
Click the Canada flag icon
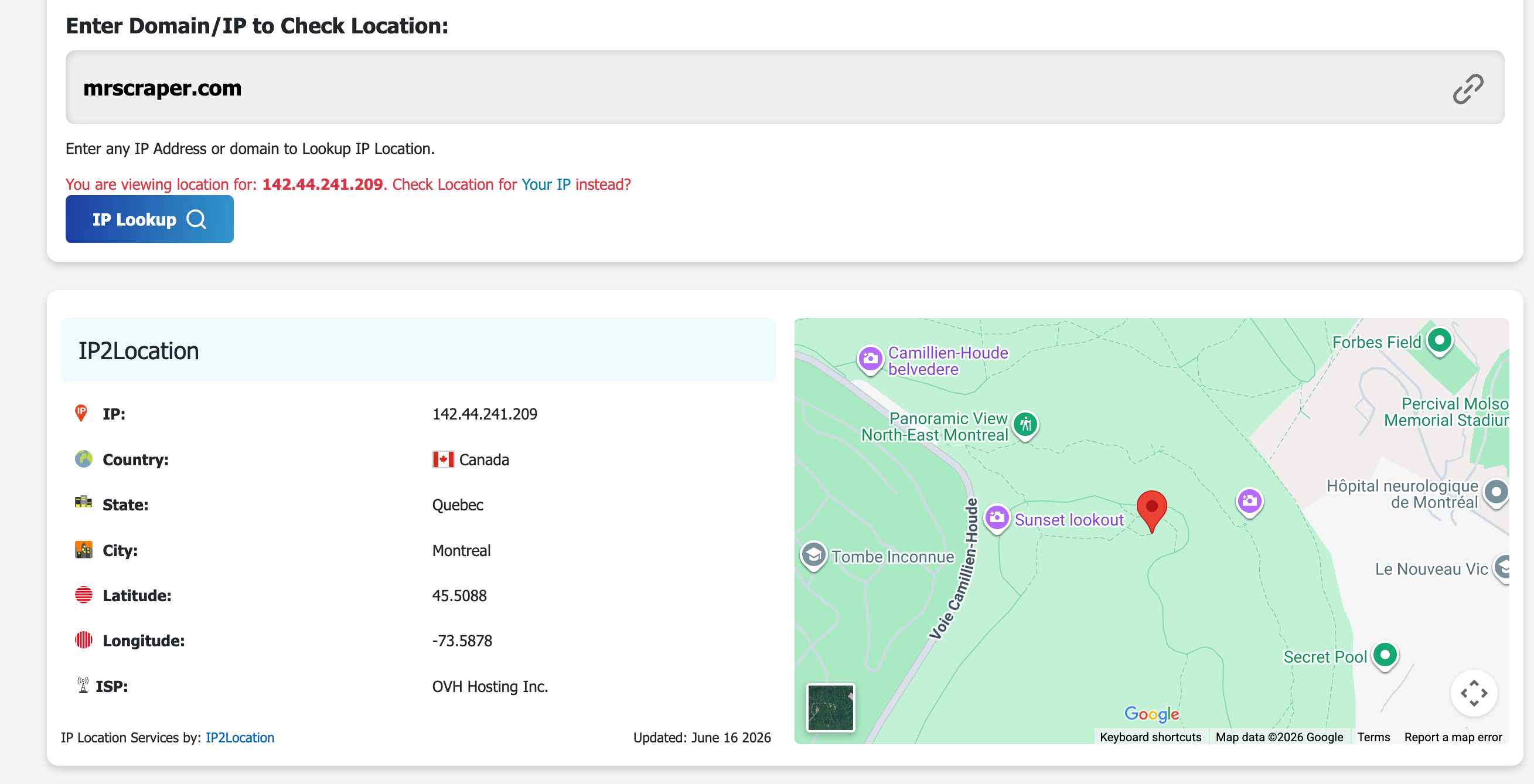click(x=443, y=459)
